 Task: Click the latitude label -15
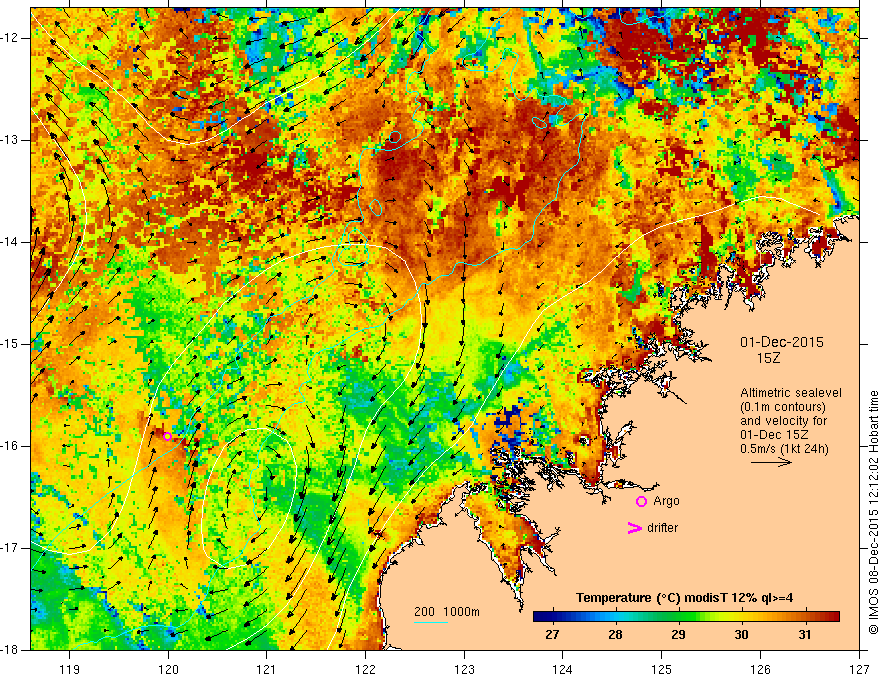(x=10, y=344)
